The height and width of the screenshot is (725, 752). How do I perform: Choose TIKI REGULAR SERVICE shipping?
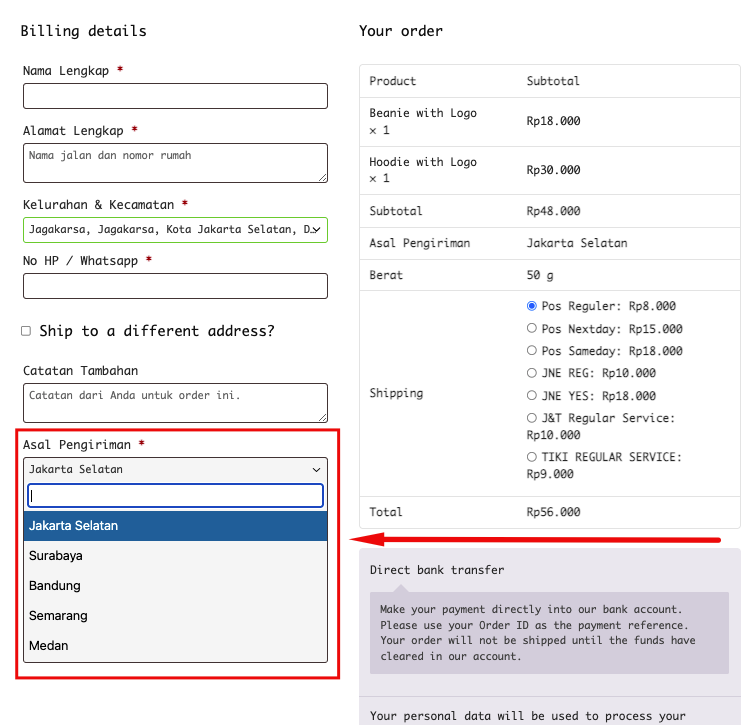tap(532, 457)
